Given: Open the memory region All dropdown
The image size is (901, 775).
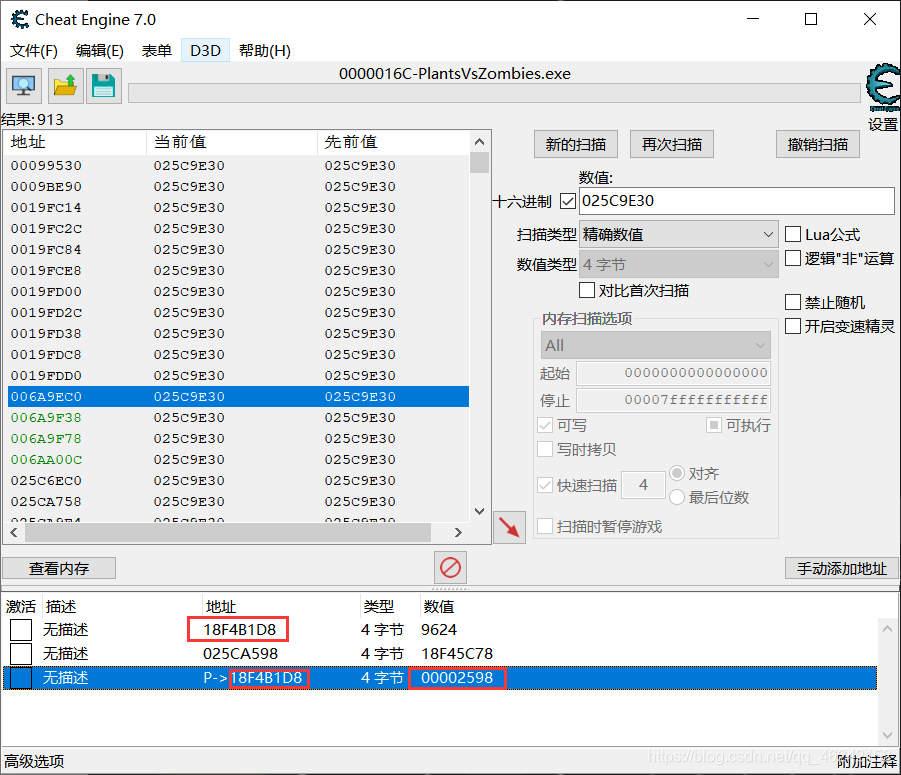Looking at the screenshot, I should pyautogui.click(x=655, y=345).
